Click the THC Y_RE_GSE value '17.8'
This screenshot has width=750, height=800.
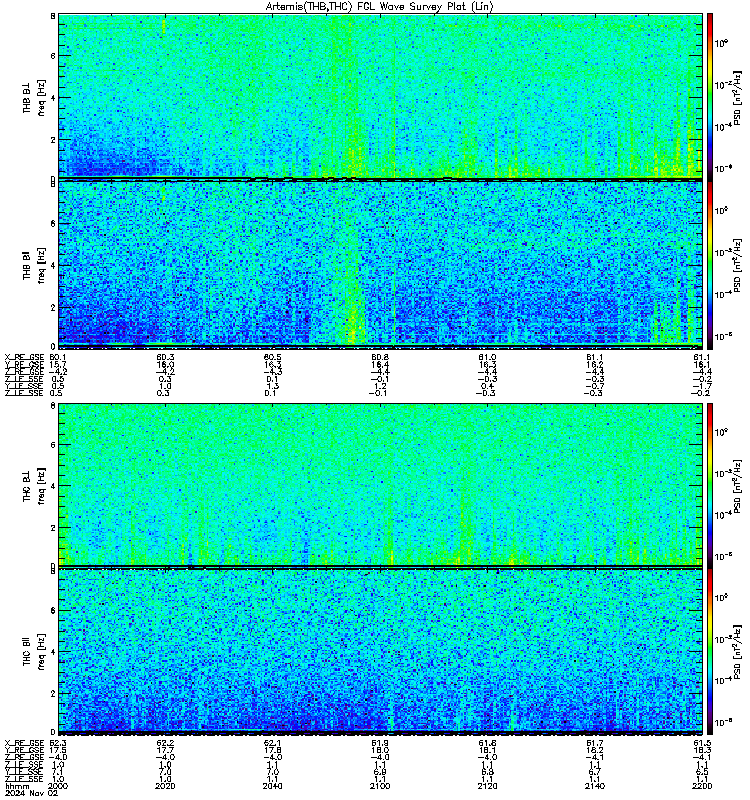point(272,751)
